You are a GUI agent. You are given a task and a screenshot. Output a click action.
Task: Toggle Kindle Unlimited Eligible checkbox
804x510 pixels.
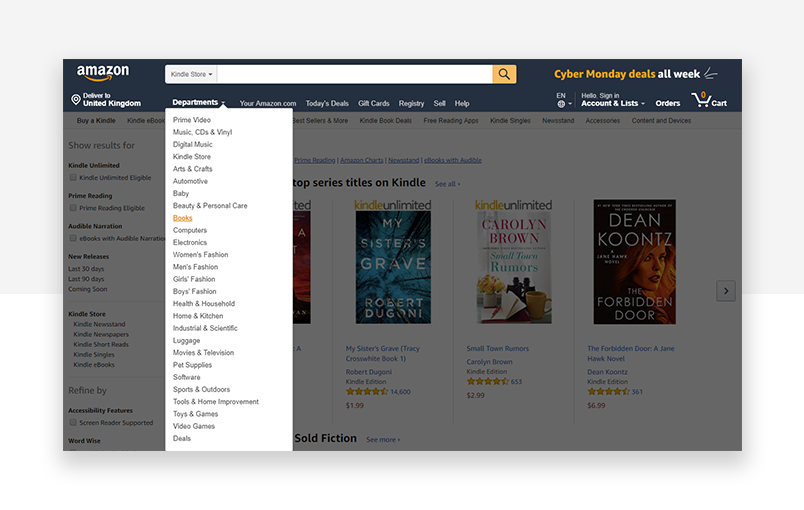73,177
